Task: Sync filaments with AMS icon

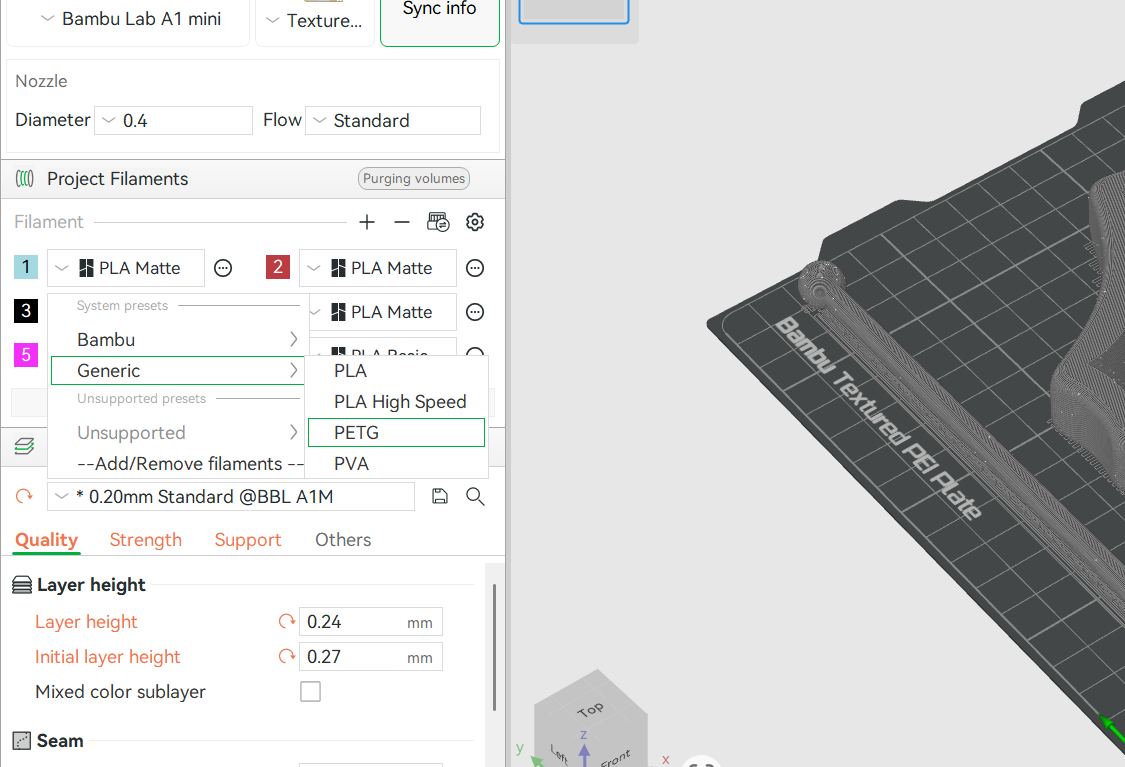Action: 438,222
